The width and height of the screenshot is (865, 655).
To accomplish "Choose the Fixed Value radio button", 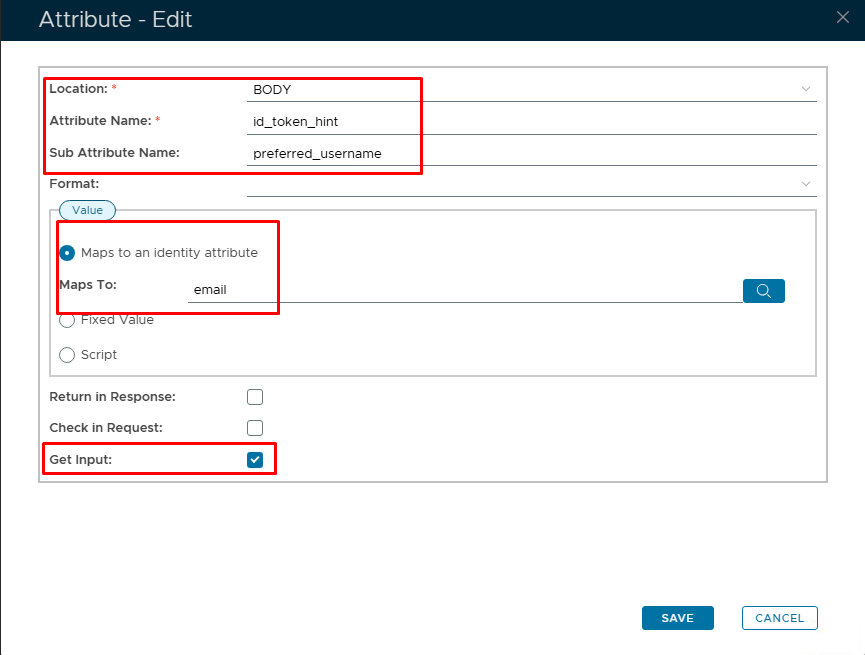I will coord(67,321).
